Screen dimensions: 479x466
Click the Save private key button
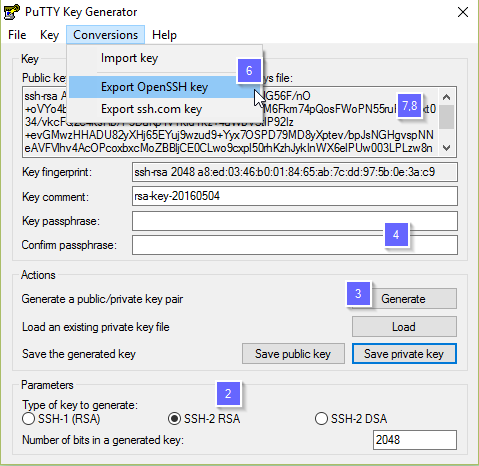click(x=404, y=354)
